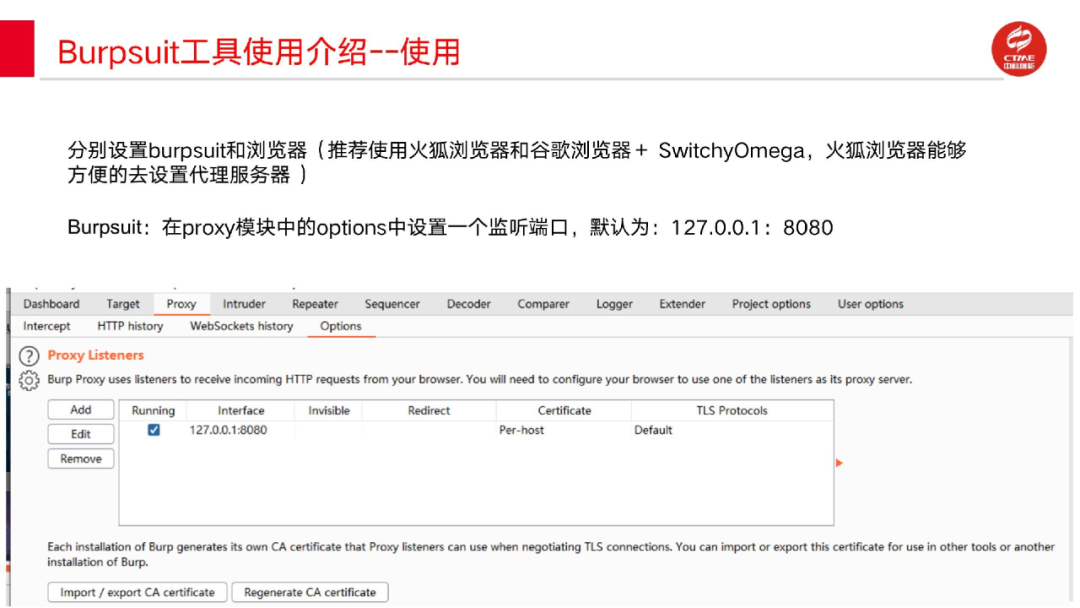Select the Options sub-tab
1080x608 pixels.
[340, 326]
